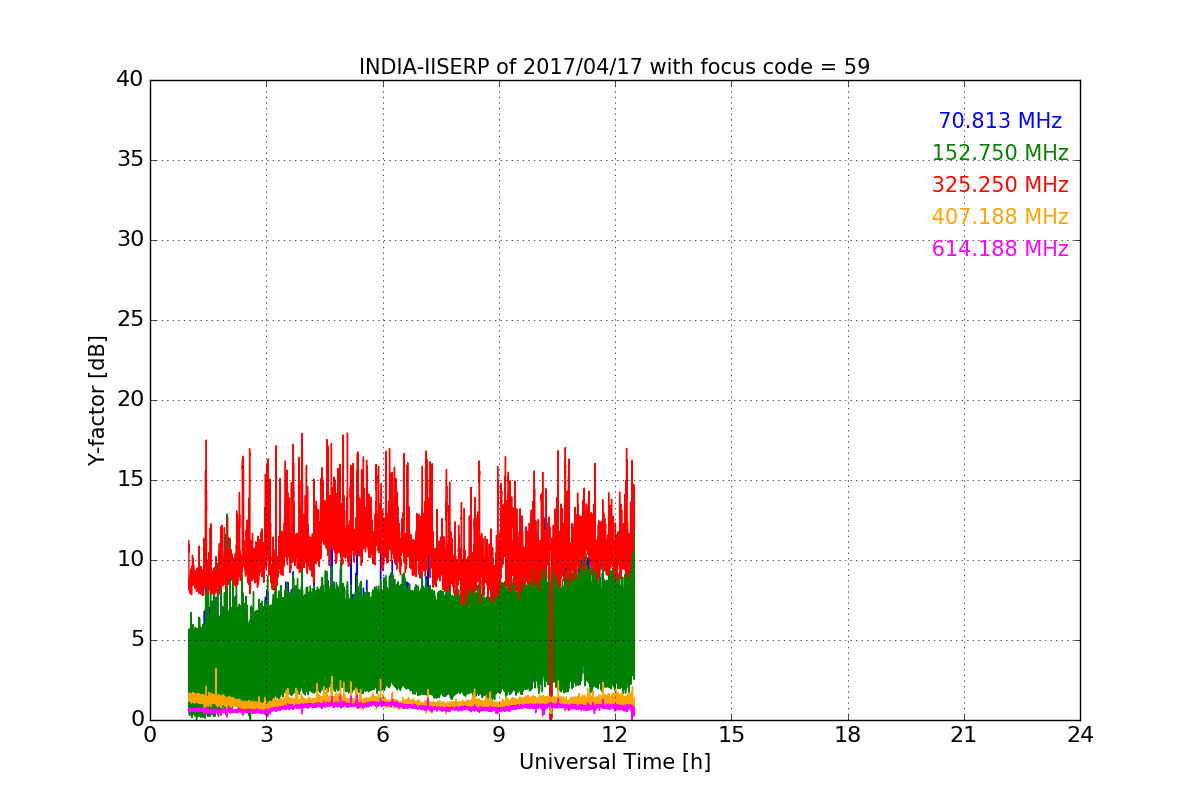Click x-axis tick label 18
Viewport: 1200px width, 800px height.
[848, 735]
